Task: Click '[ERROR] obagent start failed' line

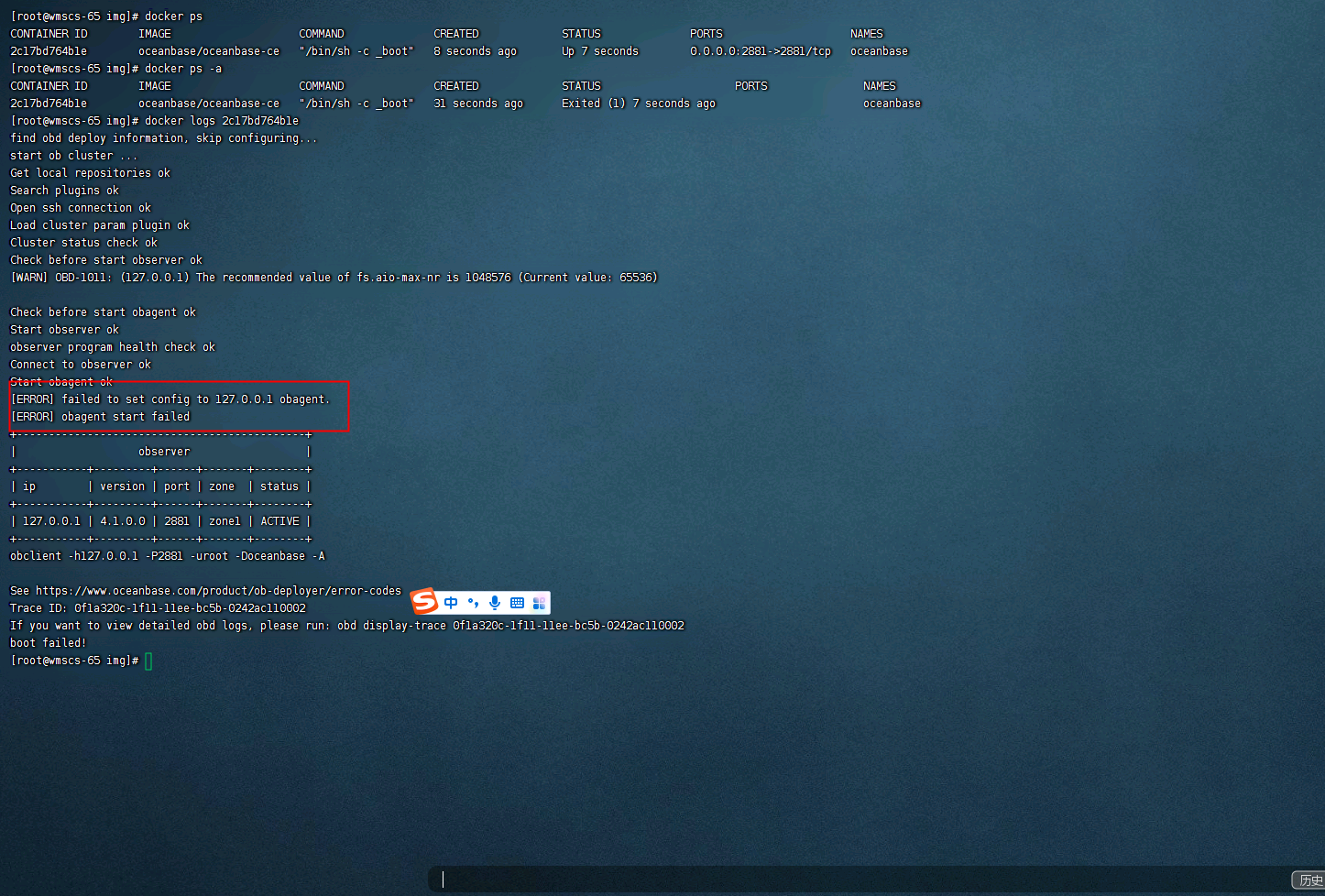Action: tap(101, 417)
